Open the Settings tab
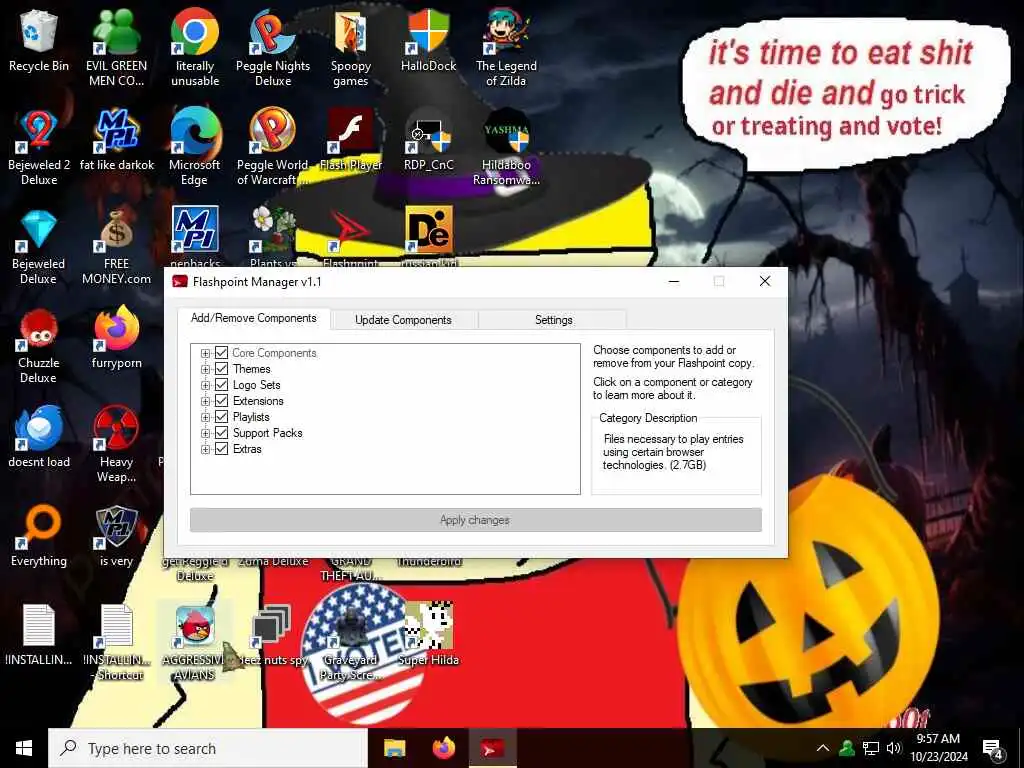The image size is (1024, 768). pos(553,320)
